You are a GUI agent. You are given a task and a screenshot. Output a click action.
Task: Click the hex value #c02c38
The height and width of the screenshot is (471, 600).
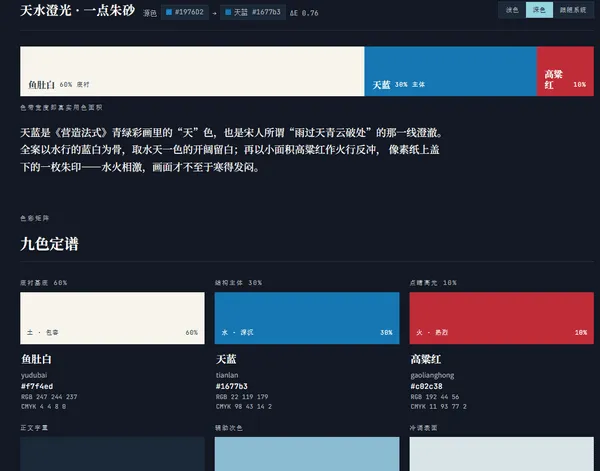426,386
